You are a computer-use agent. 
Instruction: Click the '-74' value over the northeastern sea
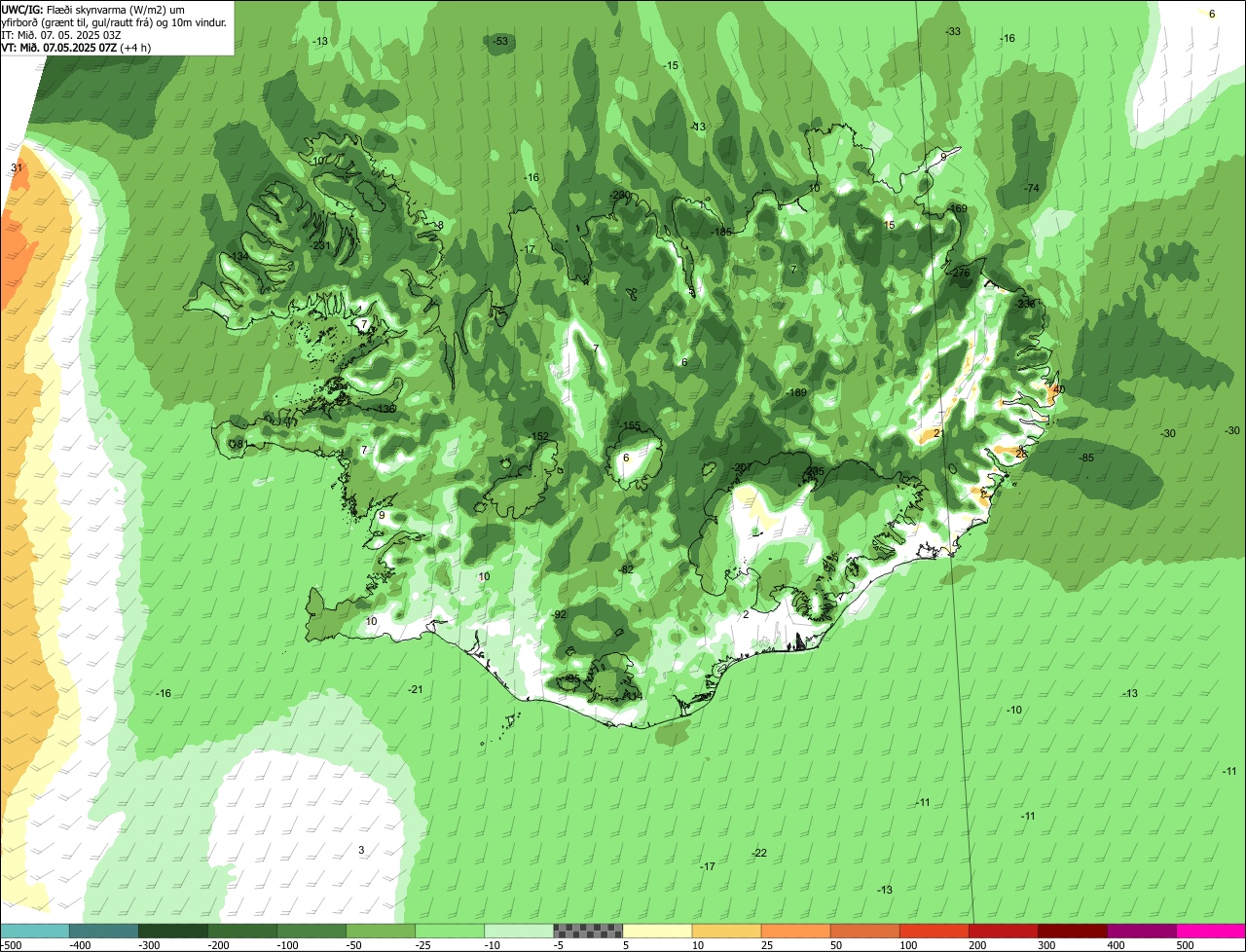(x=1032, y=188)
